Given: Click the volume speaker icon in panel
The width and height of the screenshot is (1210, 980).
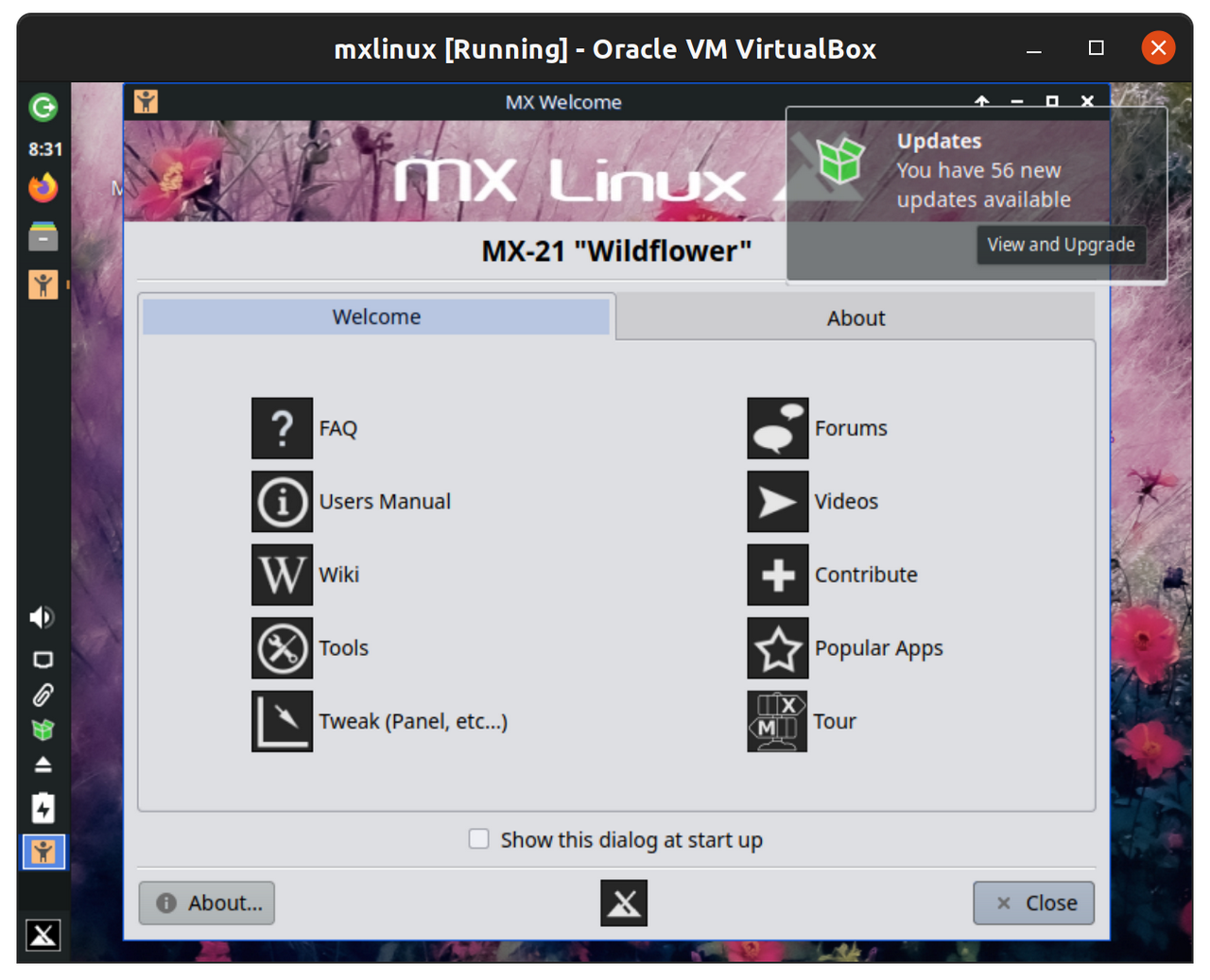Looking at the screenshot, I should pyautogui.click(x=42, y=617).
